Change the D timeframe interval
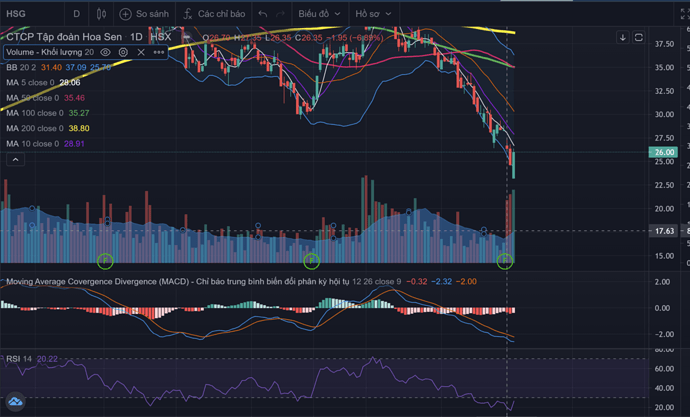This screenshot has height=417, width=690. [76, 14]
